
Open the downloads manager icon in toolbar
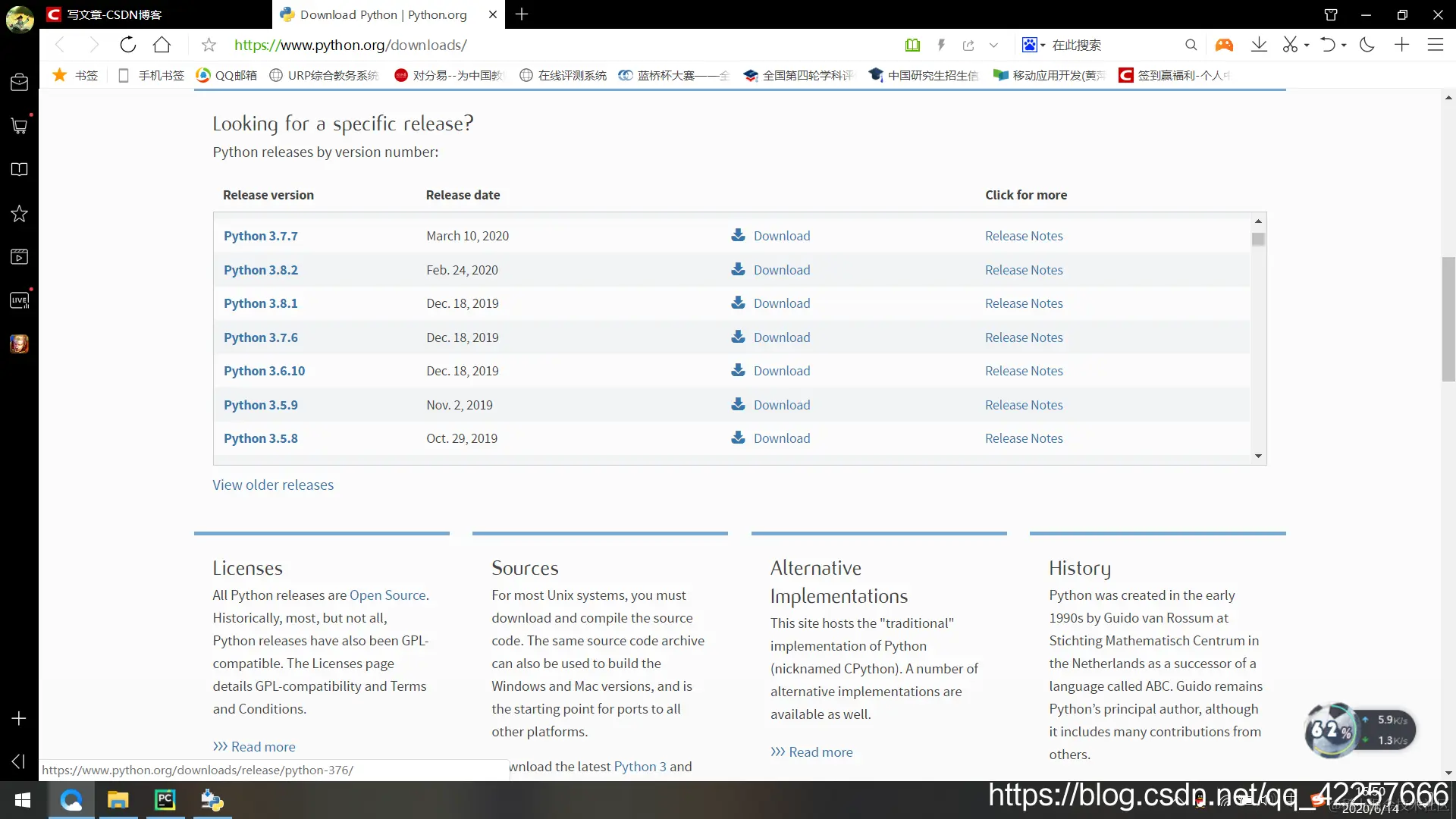click(1259, 45)
